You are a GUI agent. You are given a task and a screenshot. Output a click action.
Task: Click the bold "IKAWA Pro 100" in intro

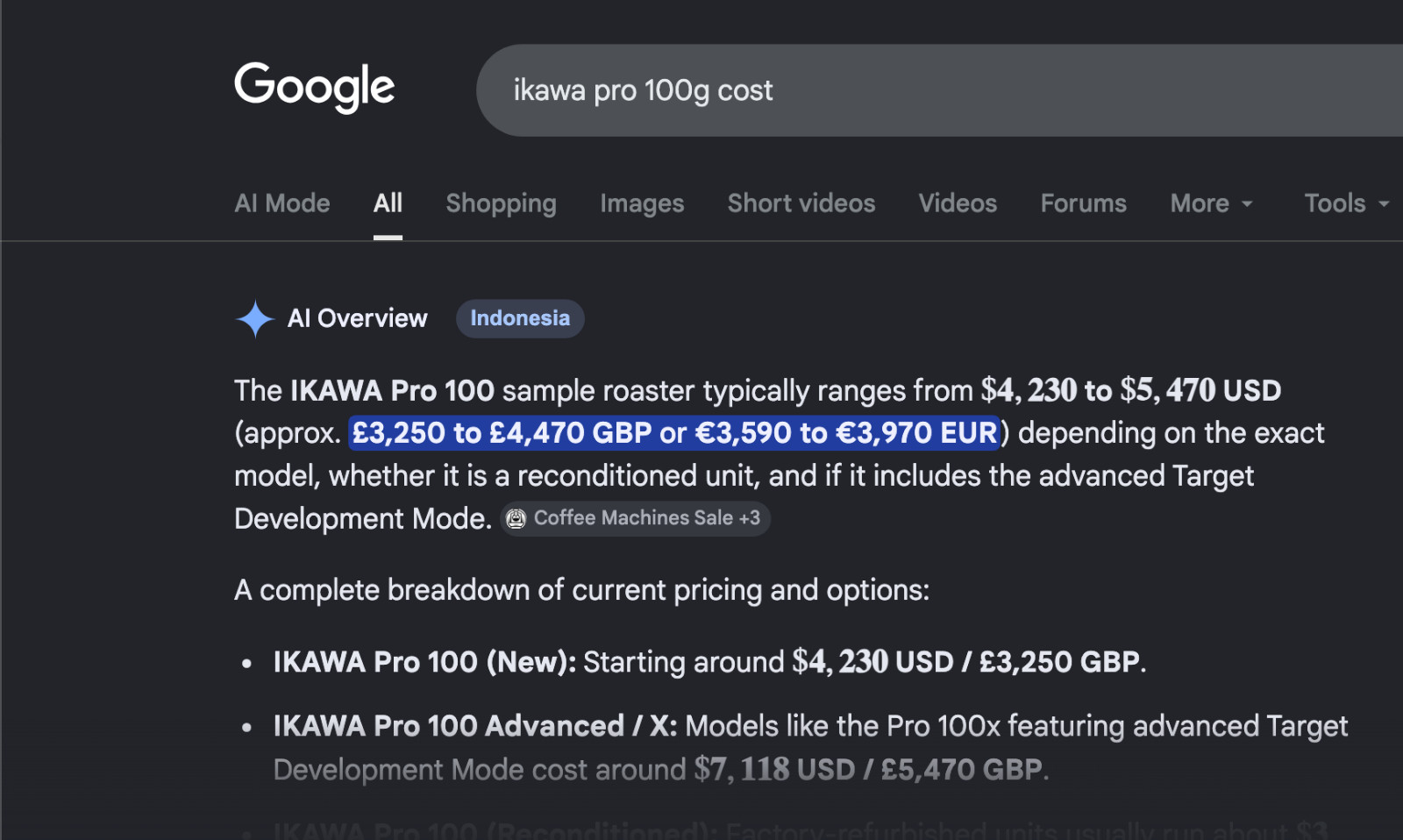click(392, 390)
